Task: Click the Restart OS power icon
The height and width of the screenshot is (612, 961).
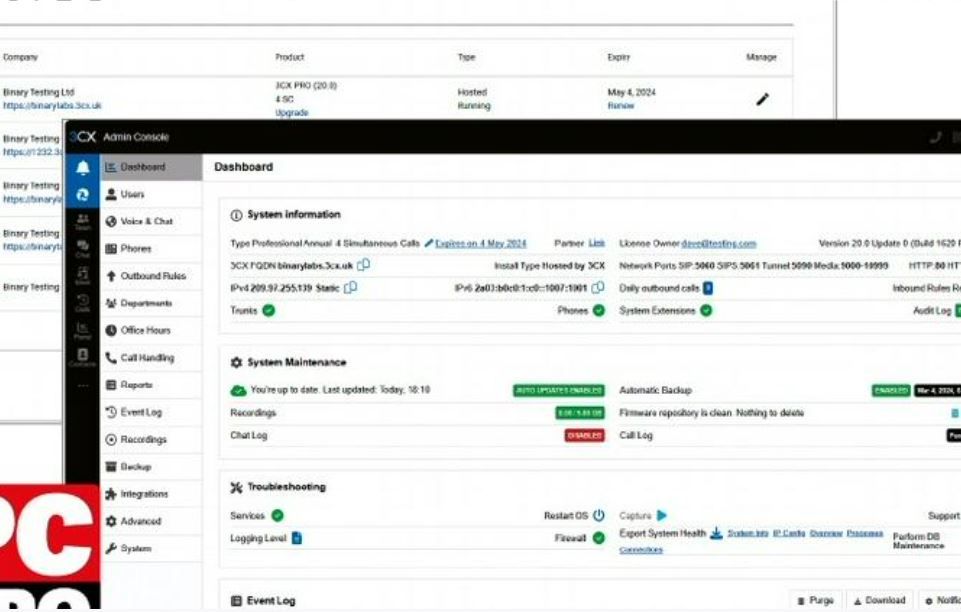Action: point(599,515)
